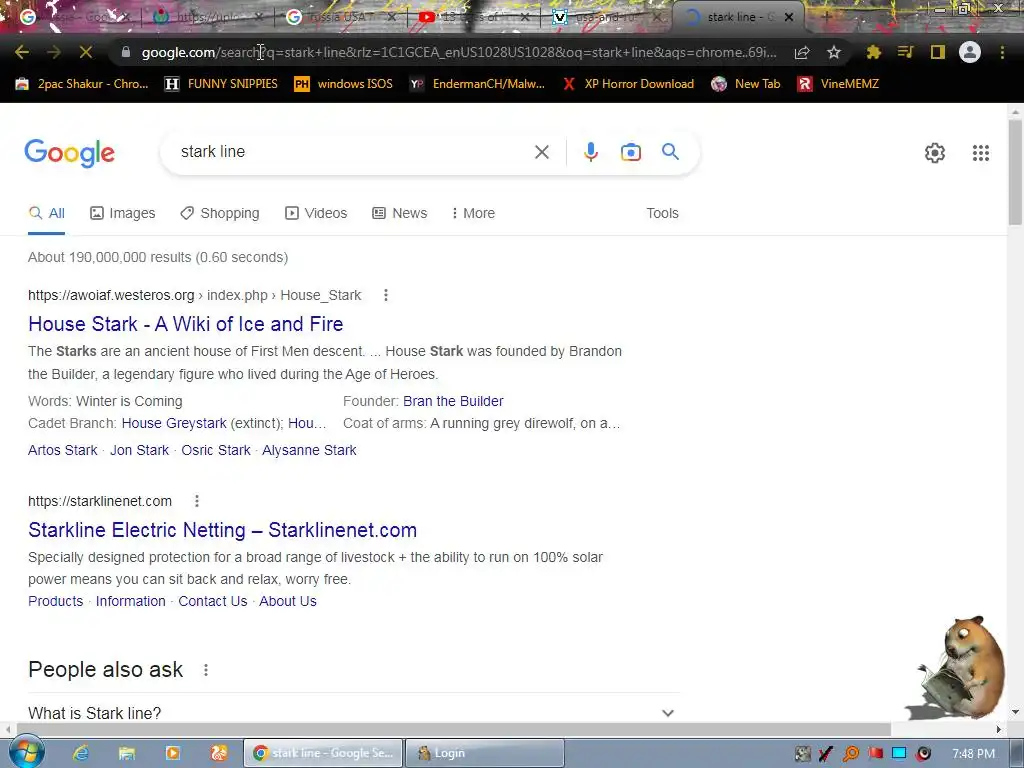The width and height of the screenshot is (1024, 768).
Task: Select the Videos search filter
Action: point(316,214)
